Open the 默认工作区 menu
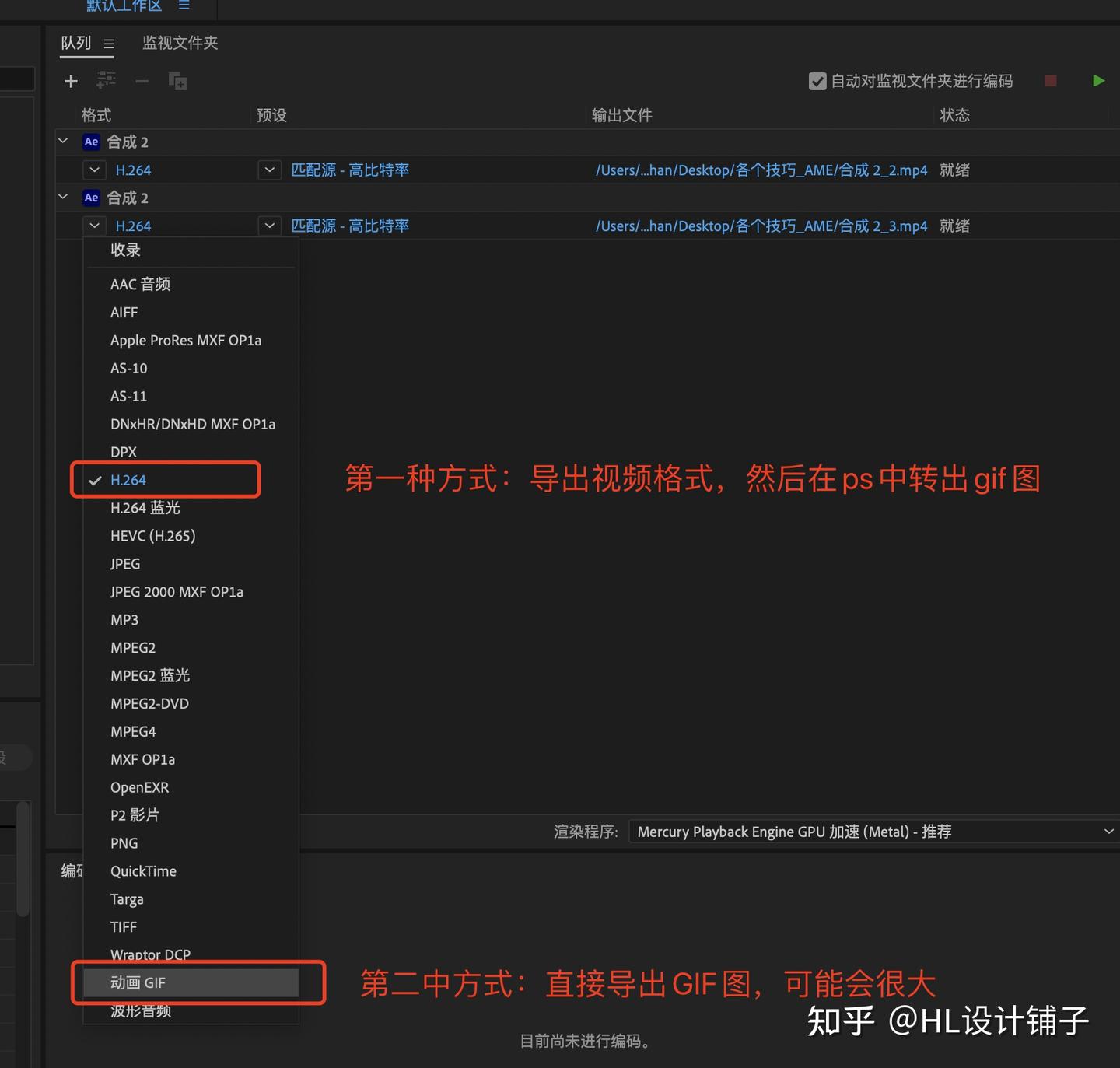The width and height of the screenshot is (1120, 1068). point(123,6)
